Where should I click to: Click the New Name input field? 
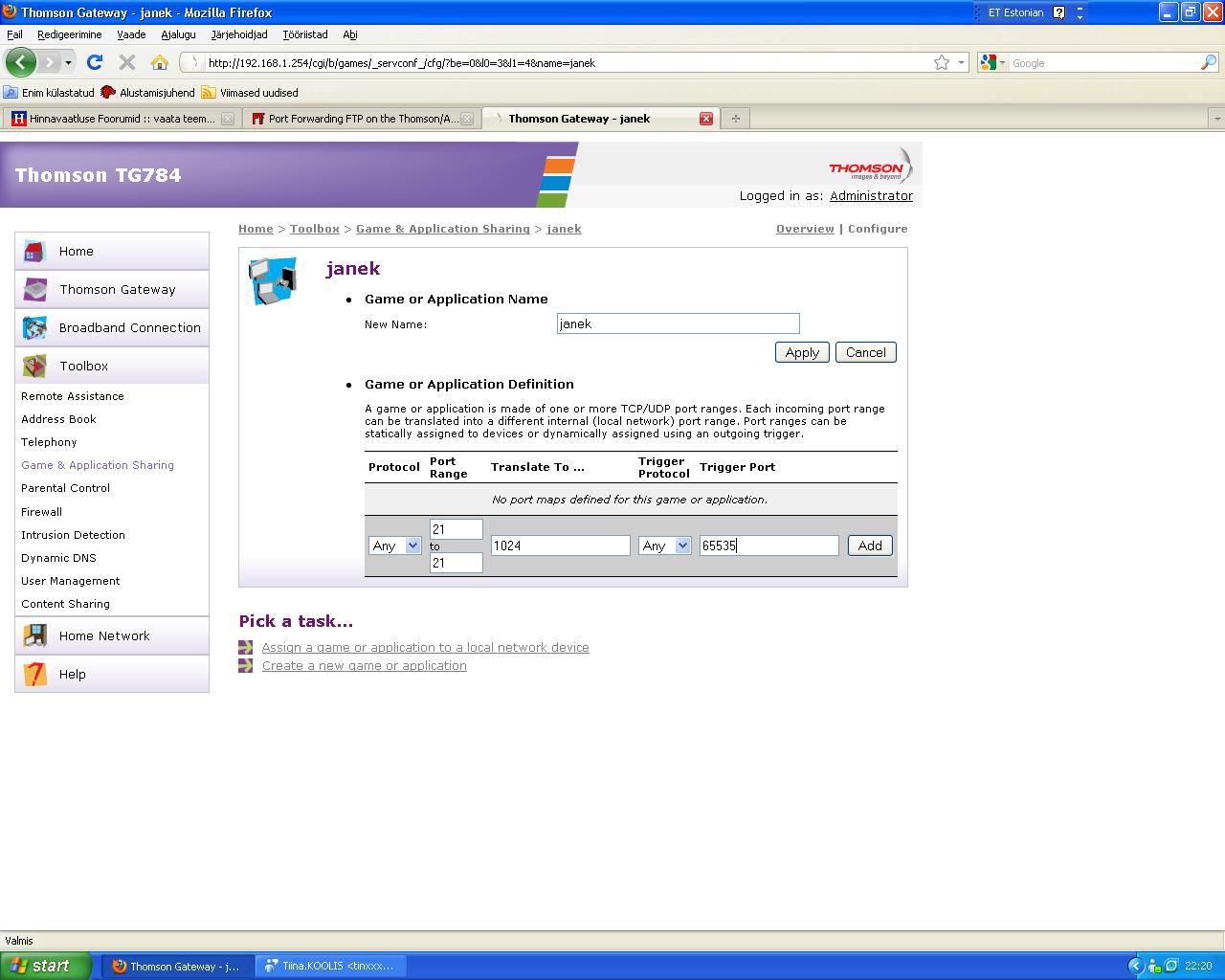pos(678,323)
